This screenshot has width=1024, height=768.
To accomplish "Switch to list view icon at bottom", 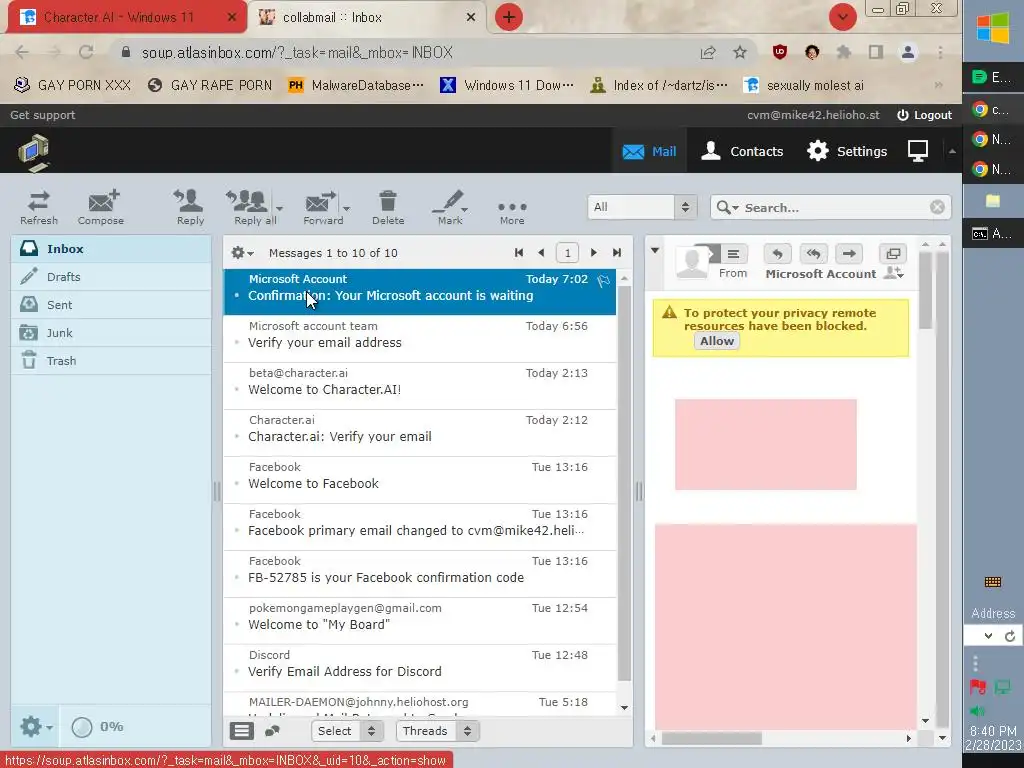I will click(x=242, y=731).
